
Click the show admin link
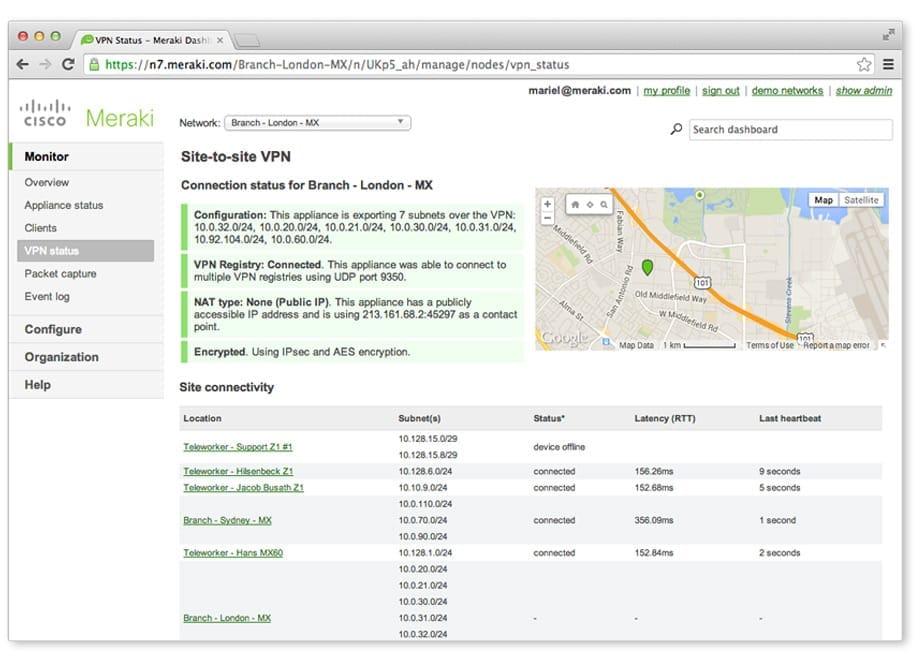tap(864, 90)
